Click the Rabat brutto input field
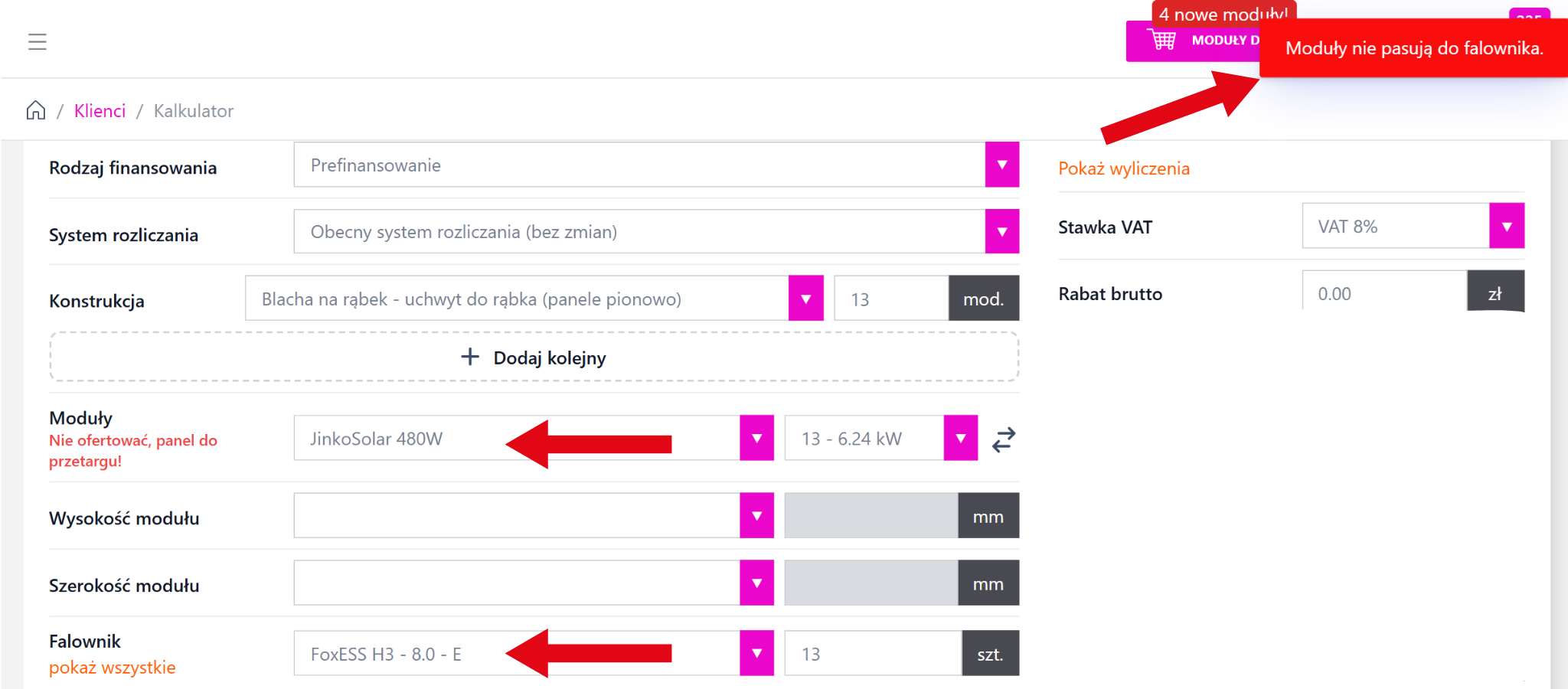The image size is (1568, 689). point(1383,293)
